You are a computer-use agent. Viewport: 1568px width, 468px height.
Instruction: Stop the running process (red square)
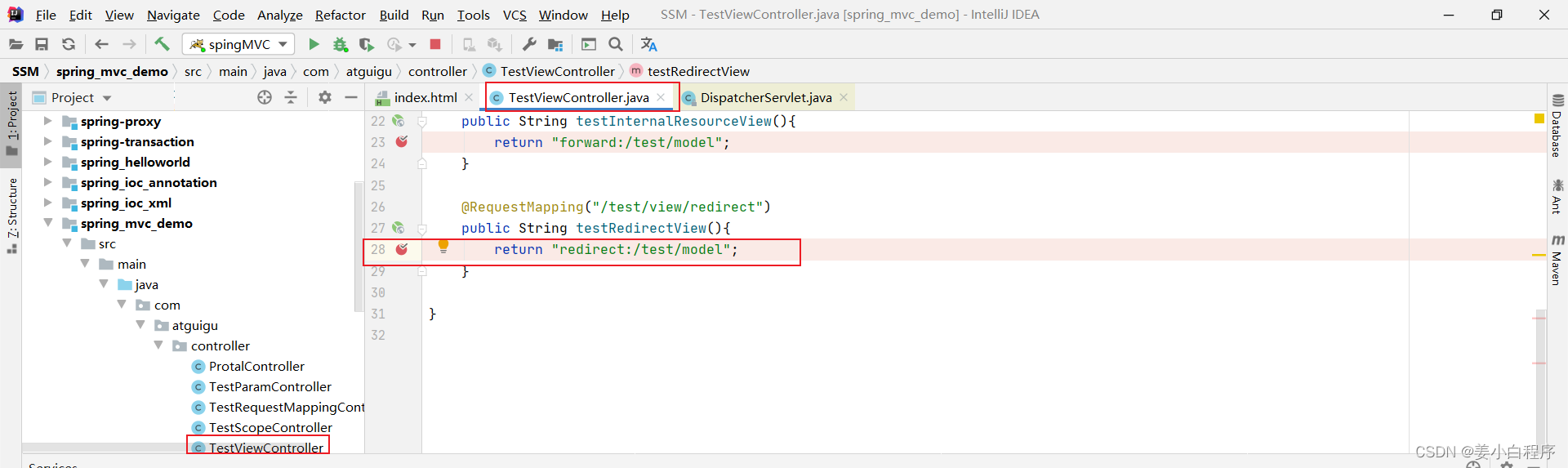[x=435, y=44]
